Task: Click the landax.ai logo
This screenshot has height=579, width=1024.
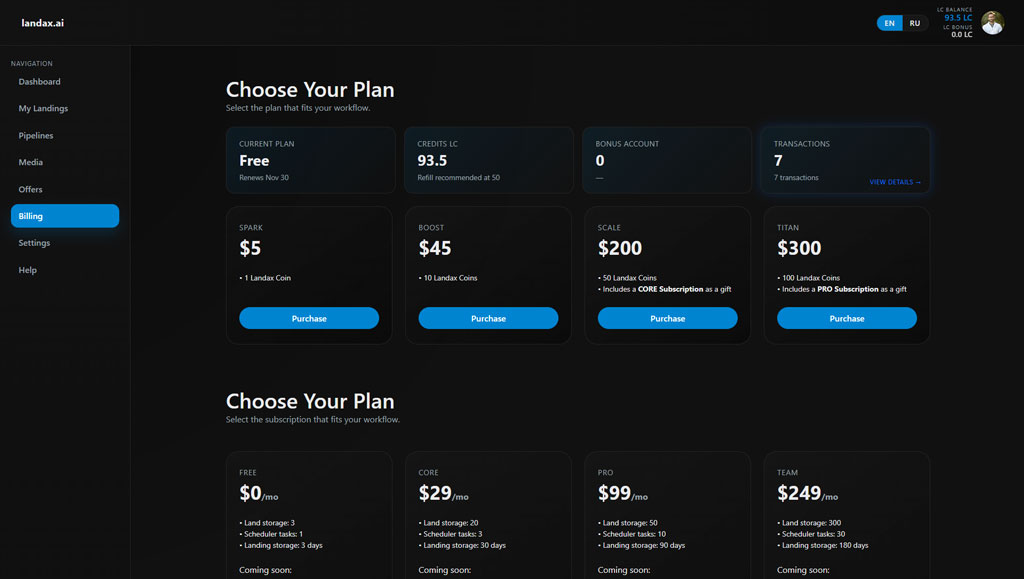Action: click(43, 23)
